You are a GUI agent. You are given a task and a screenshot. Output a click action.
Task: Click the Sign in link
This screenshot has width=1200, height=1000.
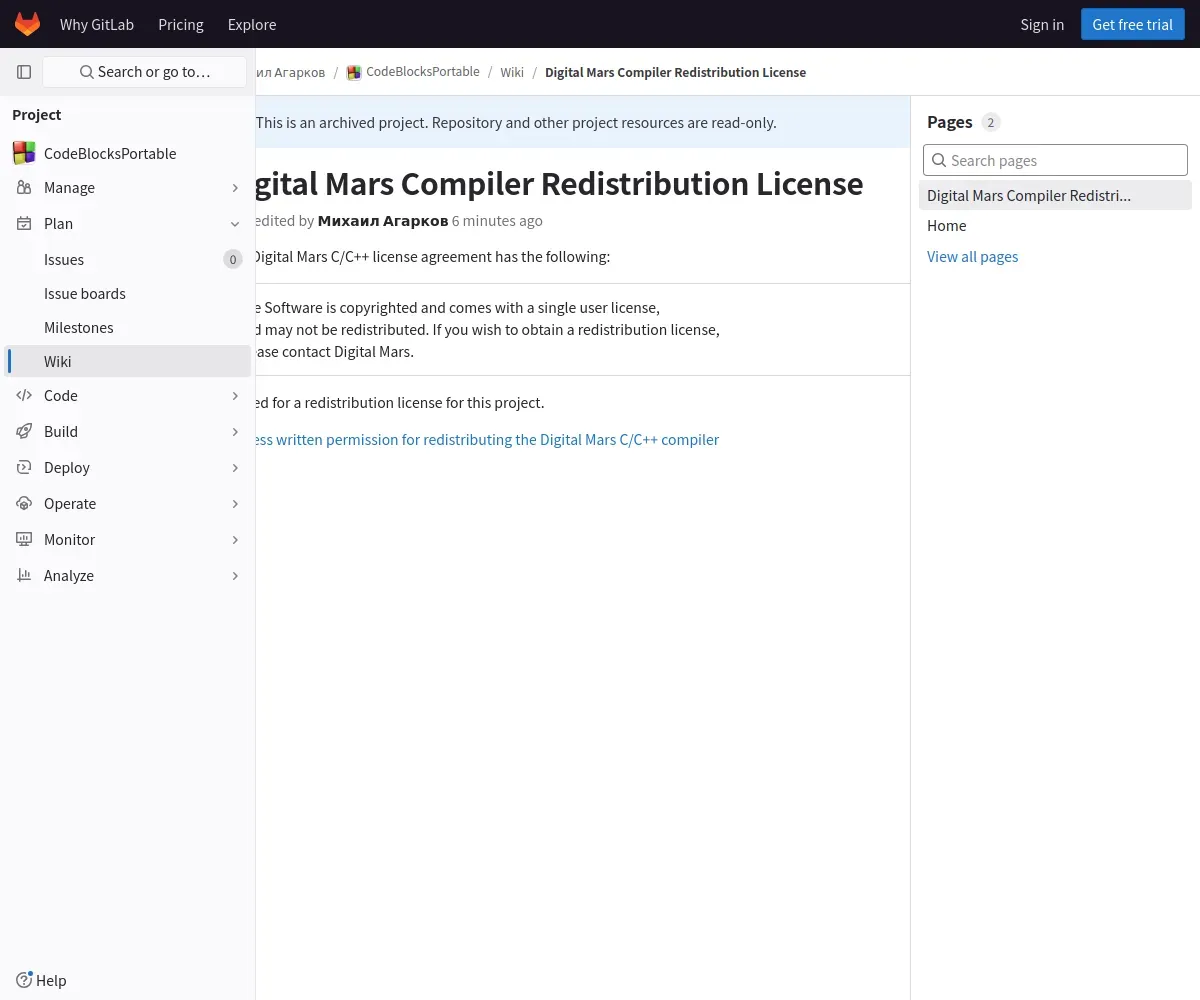point(1042,24)
